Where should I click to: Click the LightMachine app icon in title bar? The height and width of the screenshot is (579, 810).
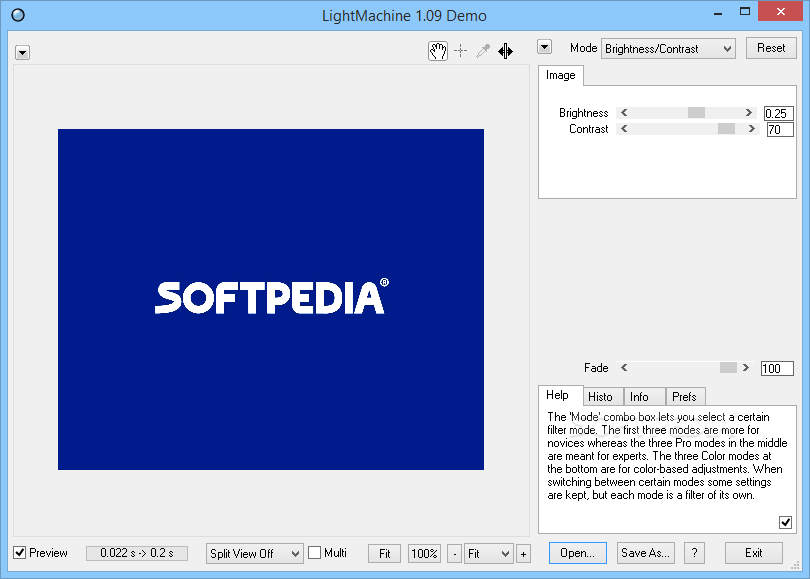(18, 15)
